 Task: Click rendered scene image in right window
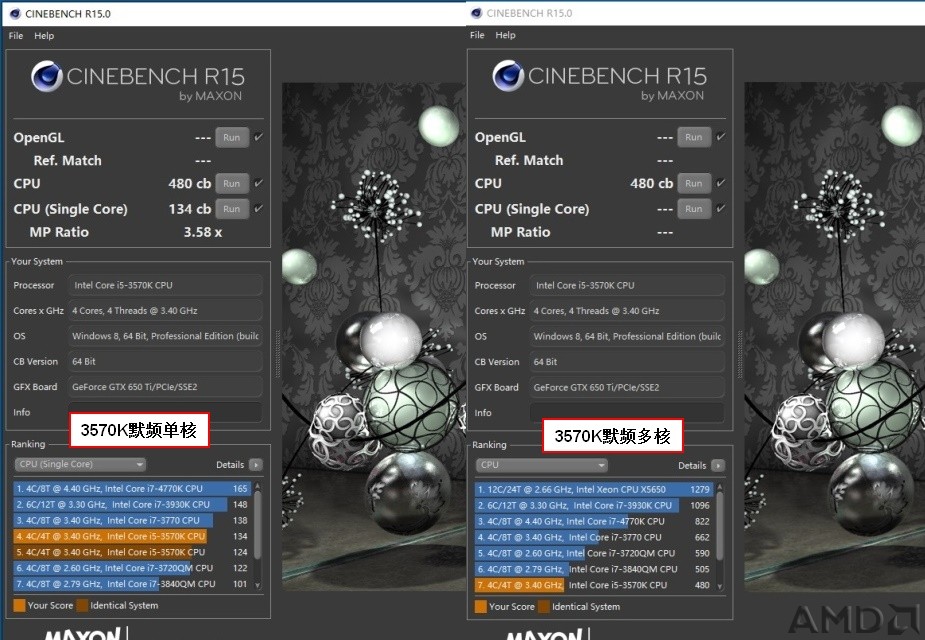pyautogui.click(x=834, y=336)
